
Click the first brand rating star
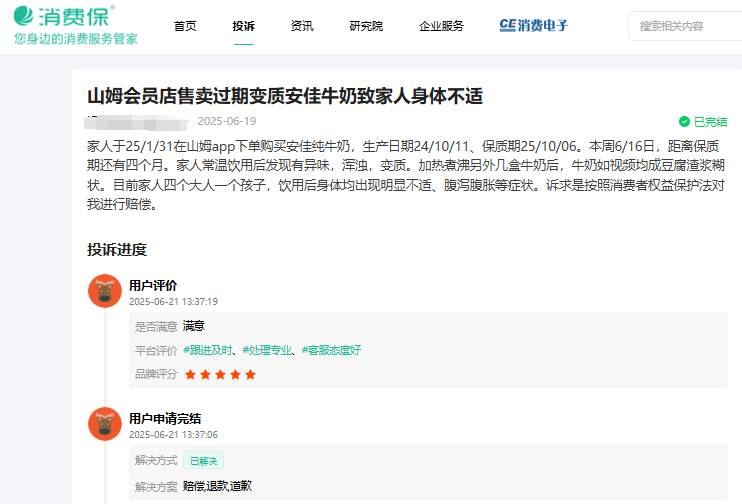click(x=190, y=375)
